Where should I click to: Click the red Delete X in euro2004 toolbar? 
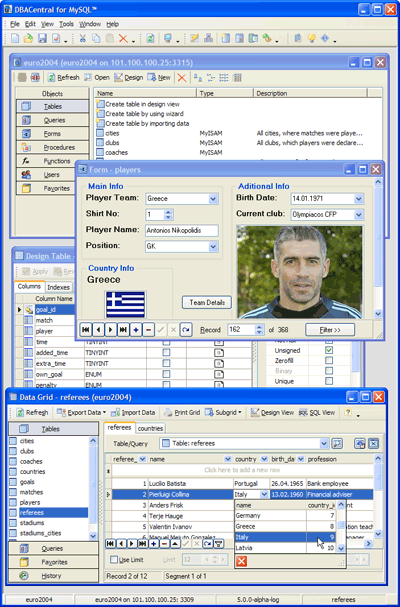182,77
